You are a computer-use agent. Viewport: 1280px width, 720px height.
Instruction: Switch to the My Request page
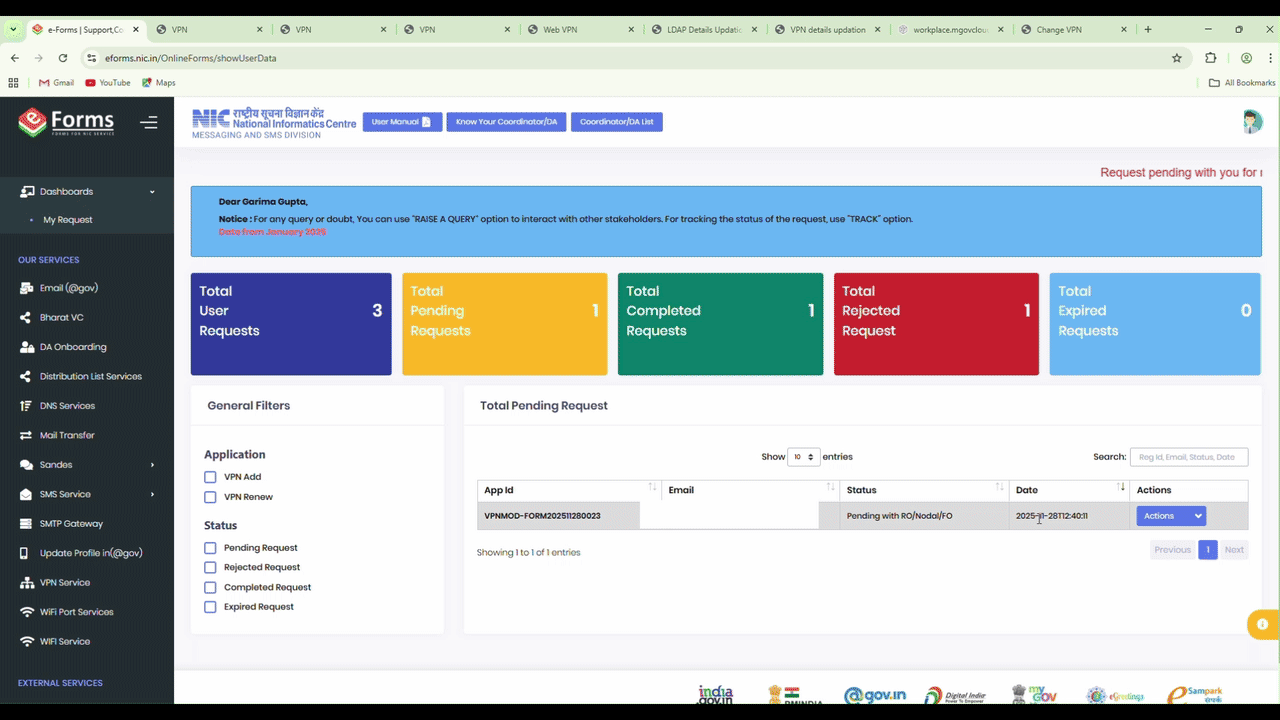(x=68, y=219)
